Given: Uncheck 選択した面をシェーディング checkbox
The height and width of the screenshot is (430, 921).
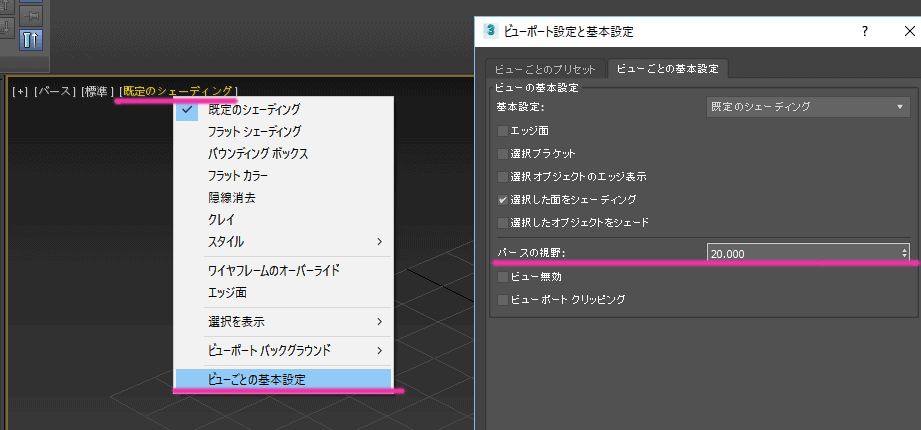Looking at the screenshot, I should [502, 200].
